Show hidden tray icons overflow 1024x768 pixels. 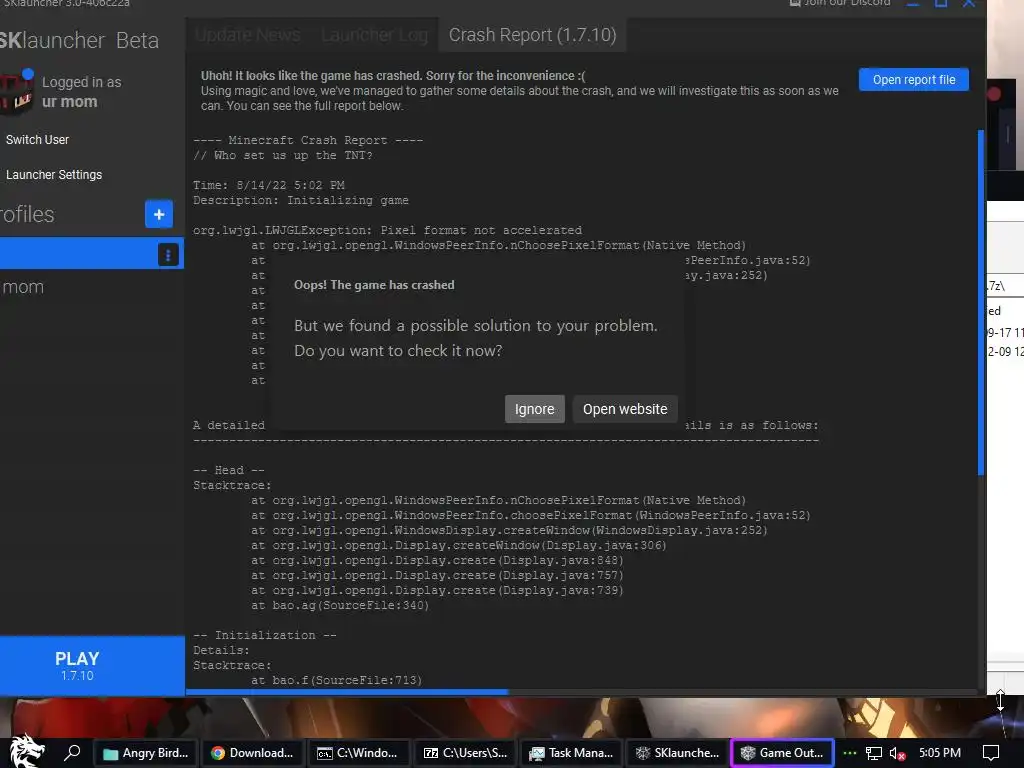point(850,753)
